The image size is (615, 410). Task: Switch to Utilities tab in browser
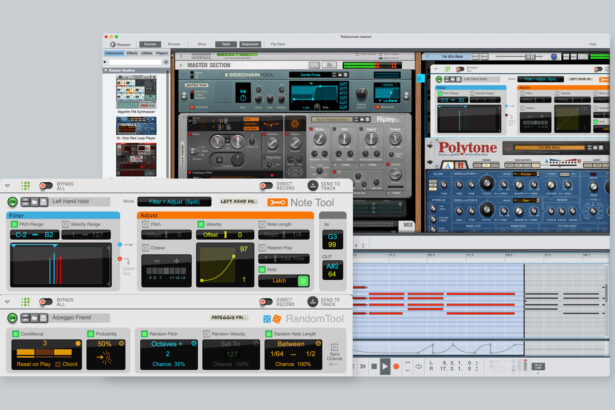(147, 53)
